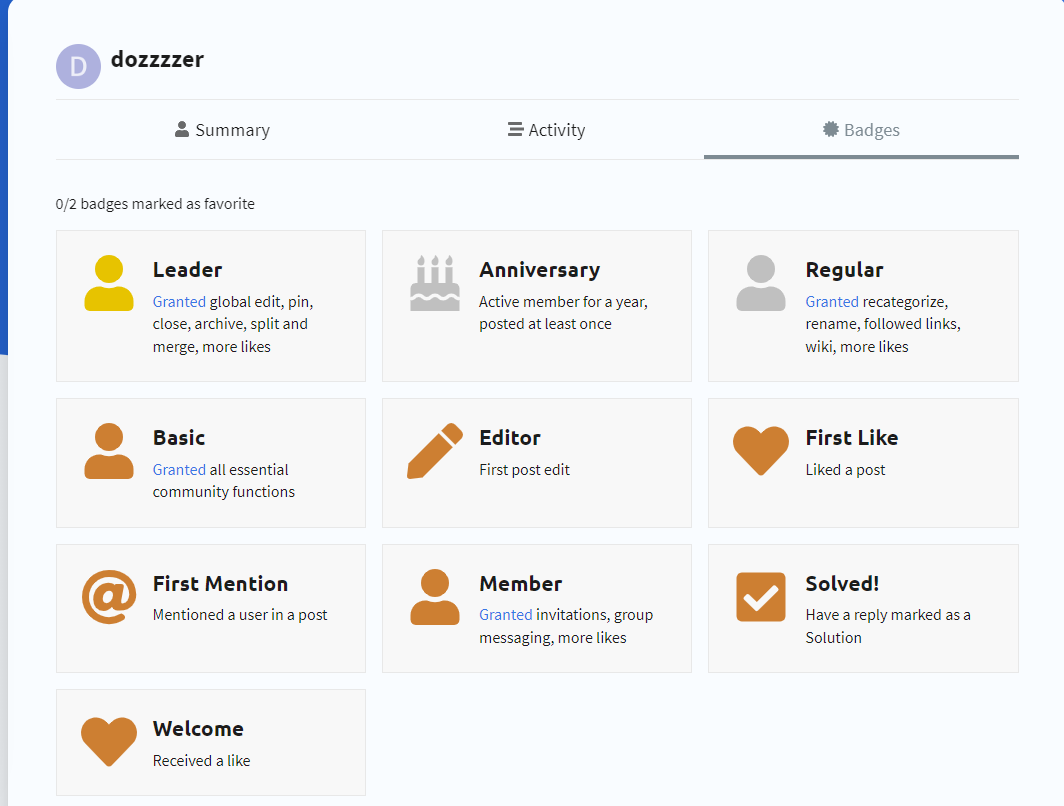Click the dozzzzer username heading
Viewport: 1064px width, 806px height.
tap(157, 59)
